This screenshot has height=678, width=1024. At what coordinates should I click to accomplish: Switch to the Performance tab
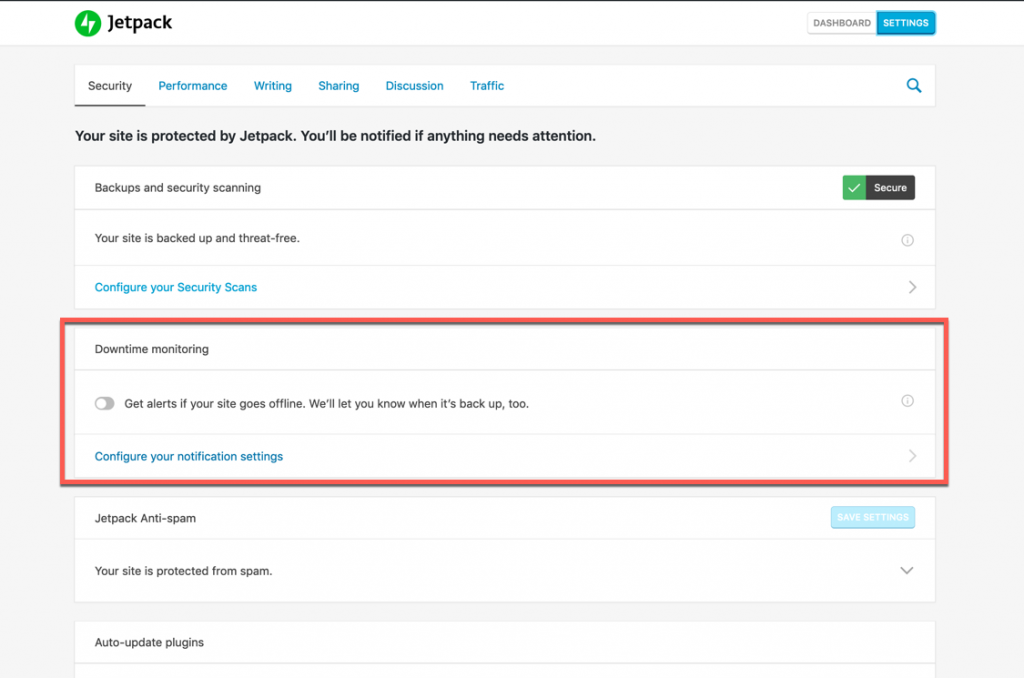pyautogui.click(x=192, y=86)
